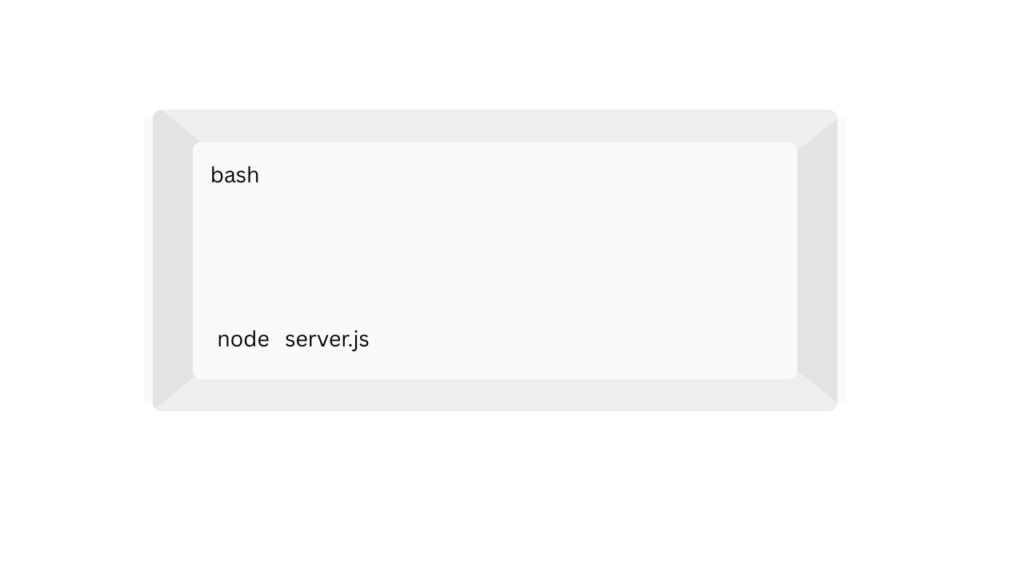Click the ".js" extension in the command
This screenshot has height=576, width=1024.
[357, 340]
